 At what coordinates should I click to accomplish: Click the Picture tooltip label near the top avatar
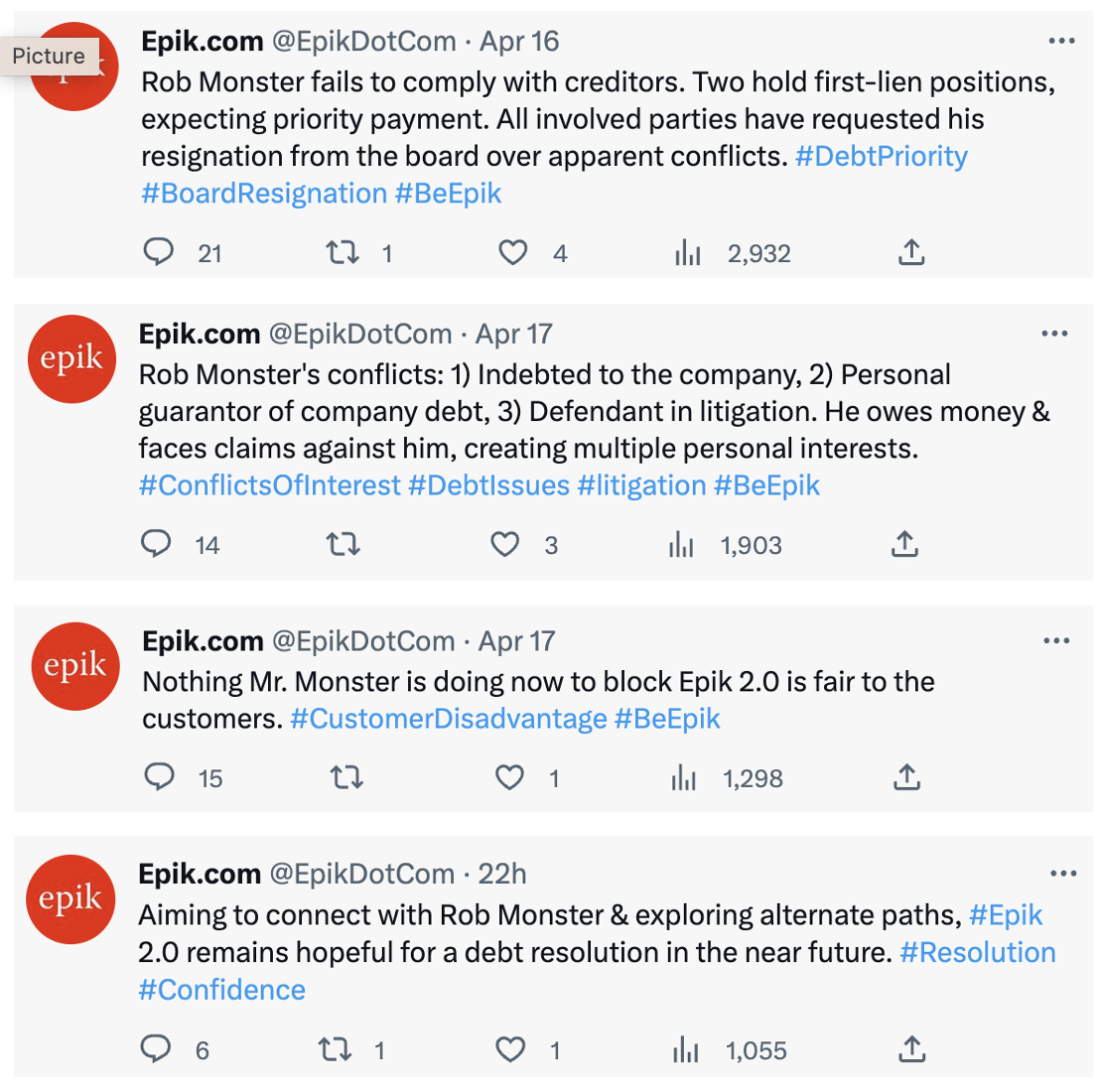(x=49, y=56)
